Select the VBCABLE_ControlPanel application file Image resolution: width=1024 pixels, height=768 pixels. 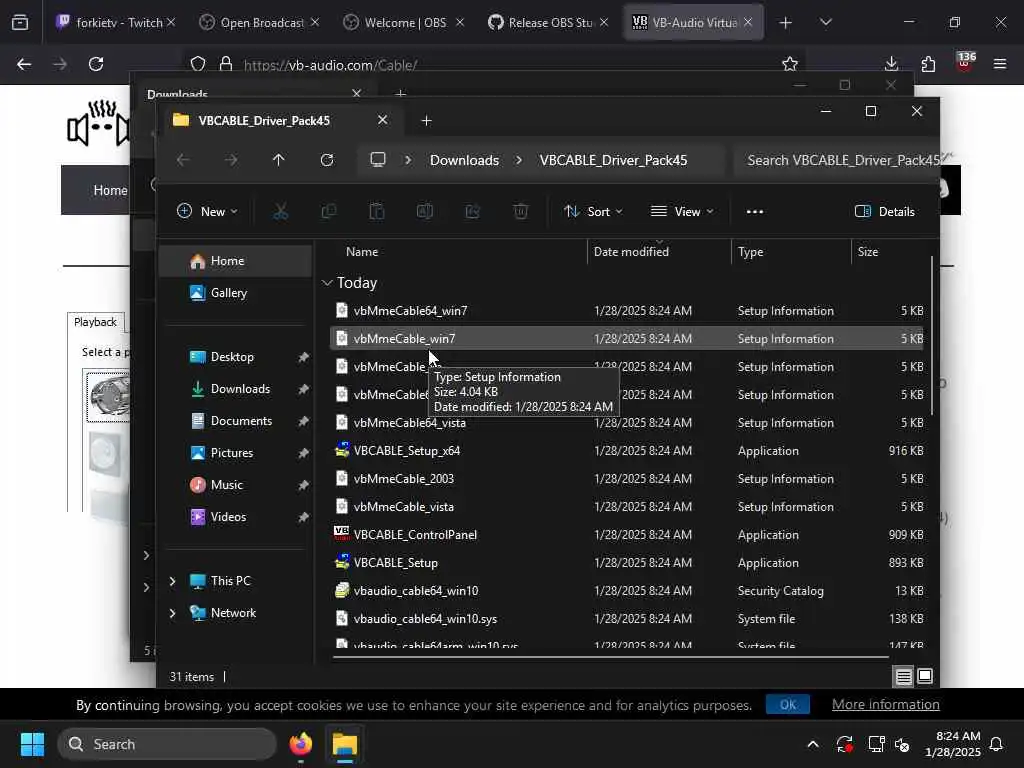(x=626, y=534)
